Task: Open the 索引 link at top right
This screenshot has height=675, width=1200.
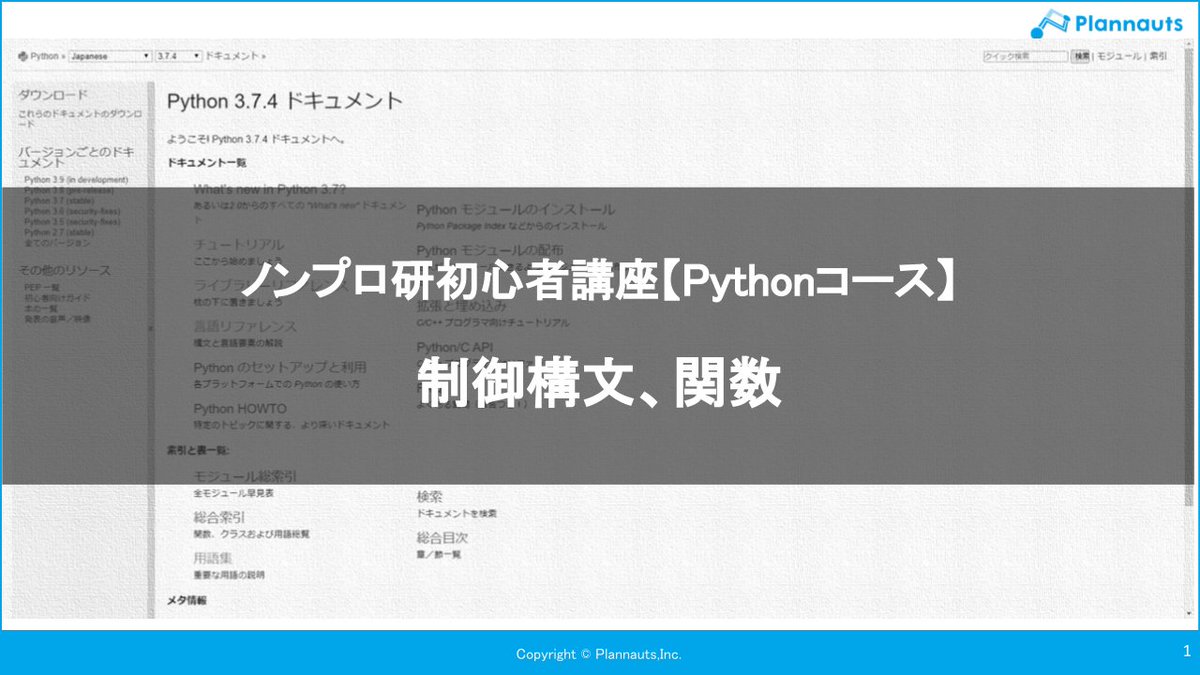Action: click(1158, 57)
